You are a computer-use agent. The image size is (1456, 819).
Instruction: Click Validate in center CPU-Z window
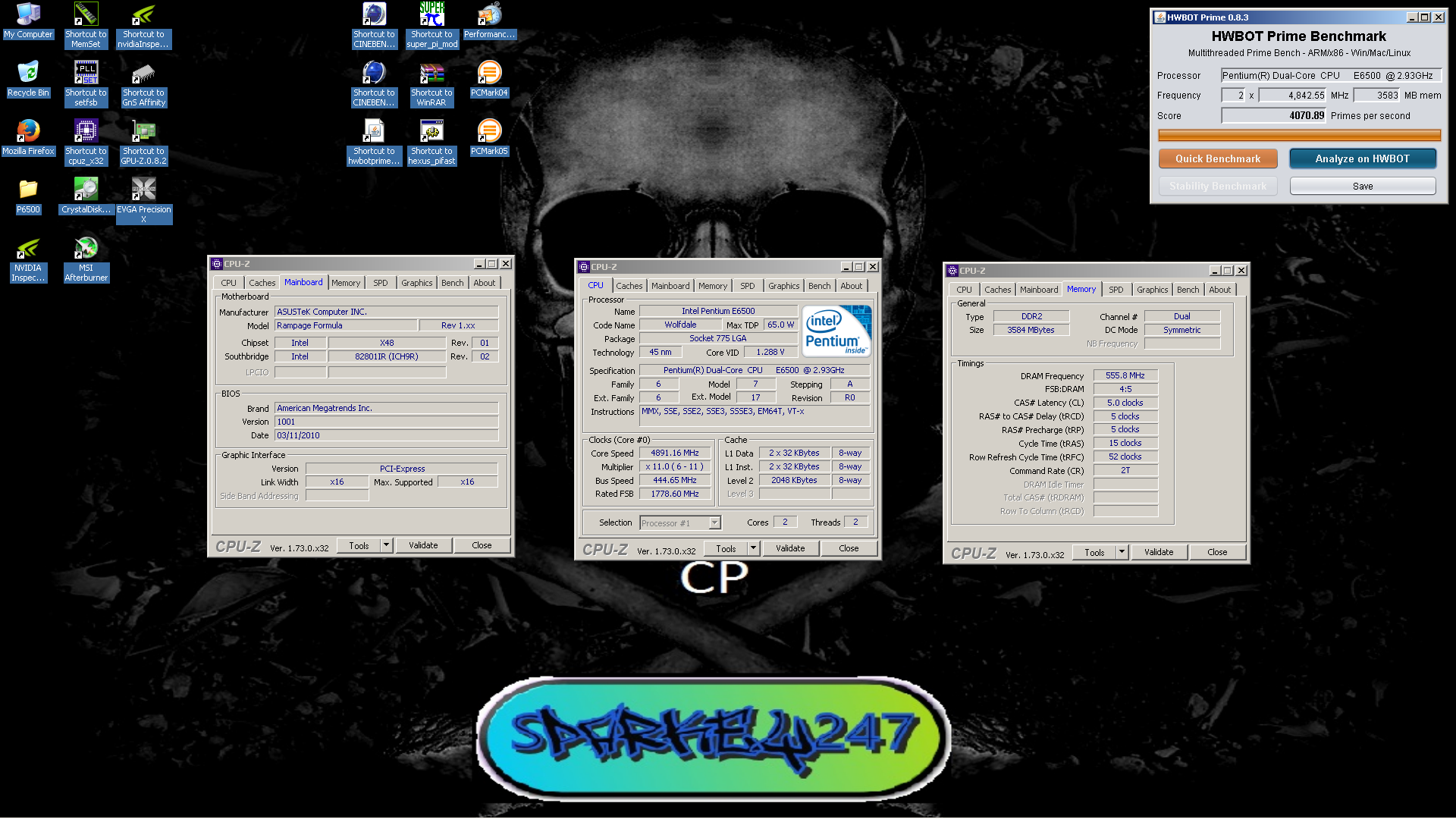click(790, 548)
